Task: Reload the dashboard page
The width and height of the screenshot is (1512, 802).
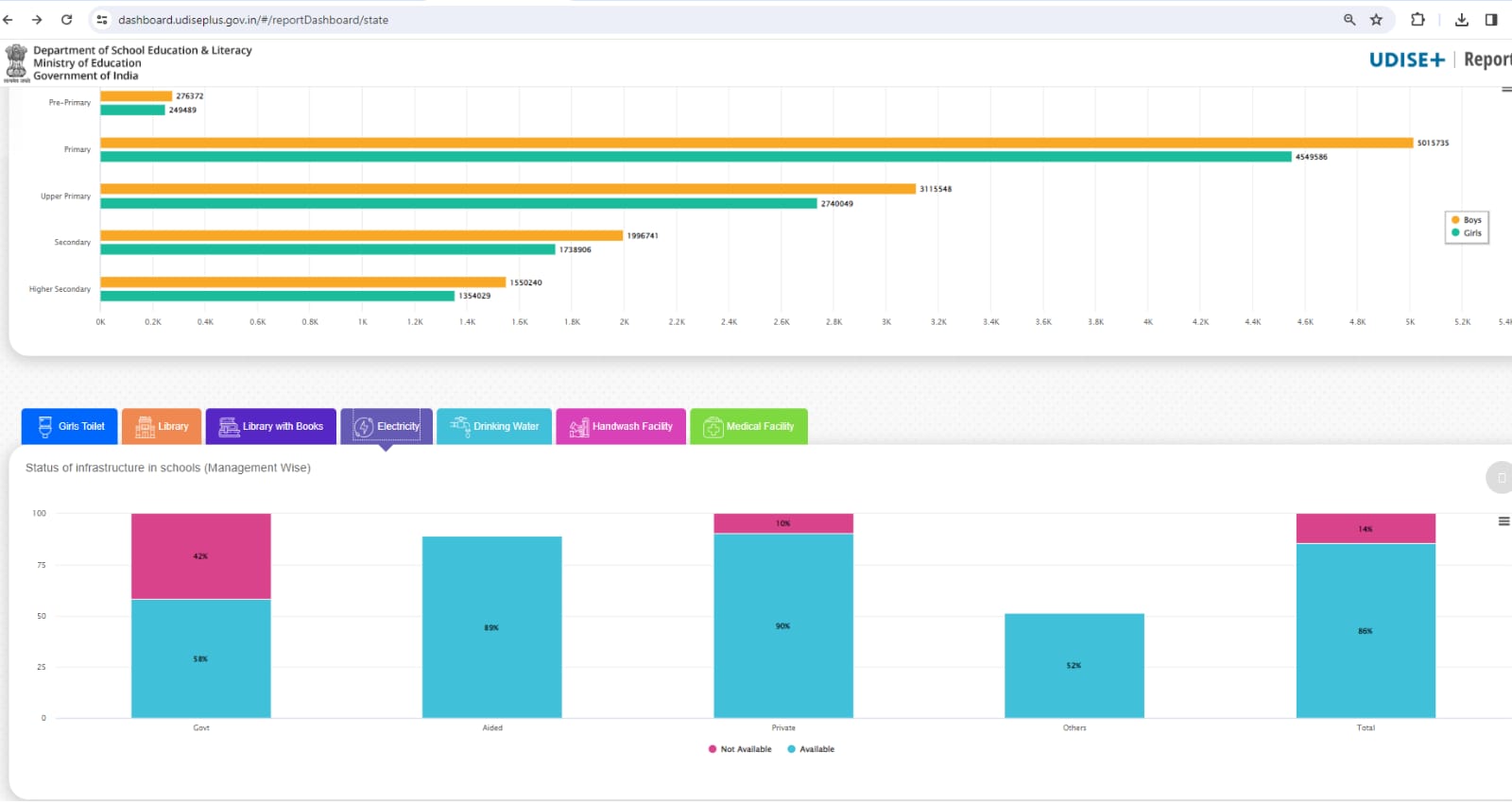Action: point(66,20)
